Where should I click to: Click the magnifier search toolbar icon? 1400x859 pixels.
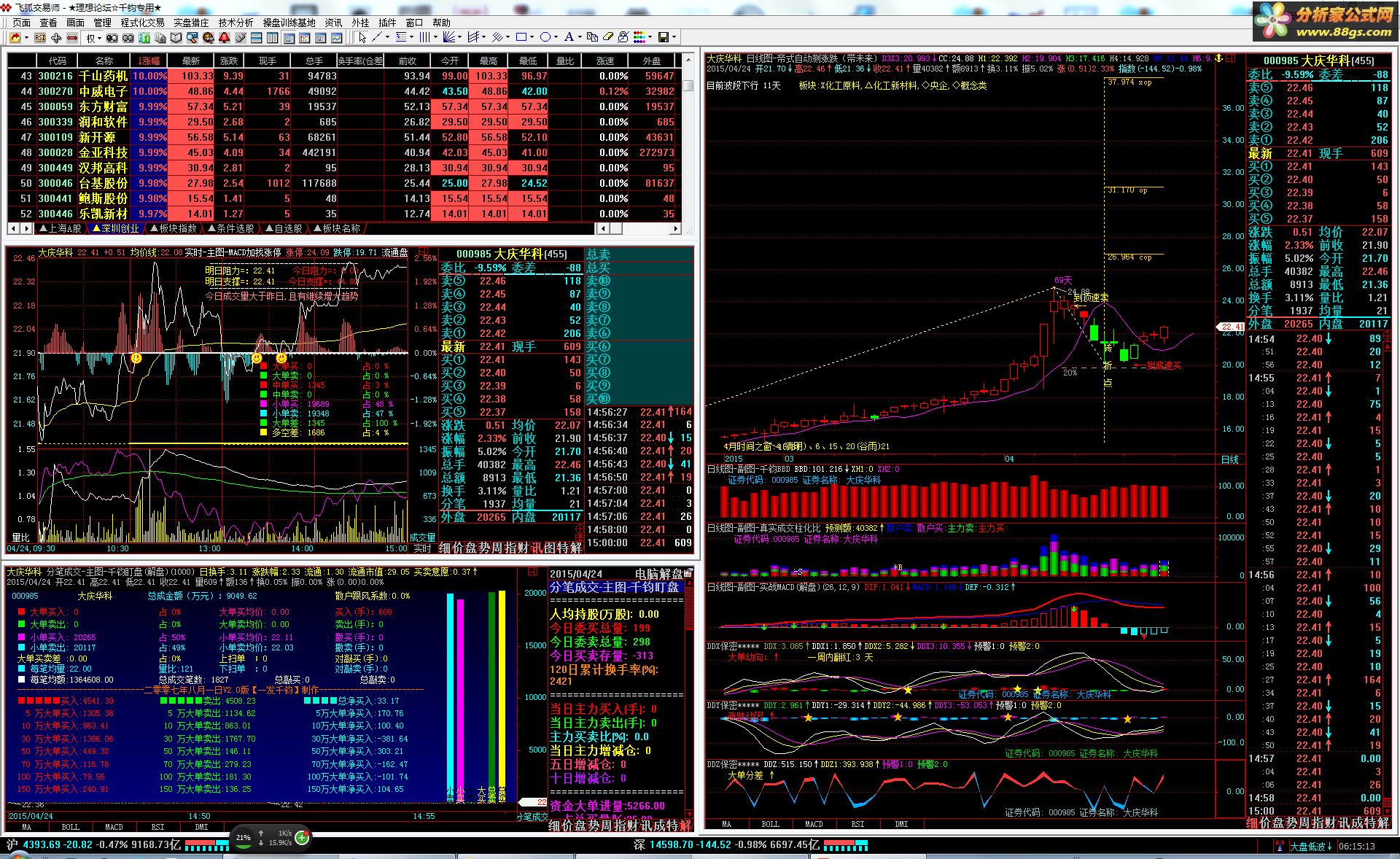point(192,38)
